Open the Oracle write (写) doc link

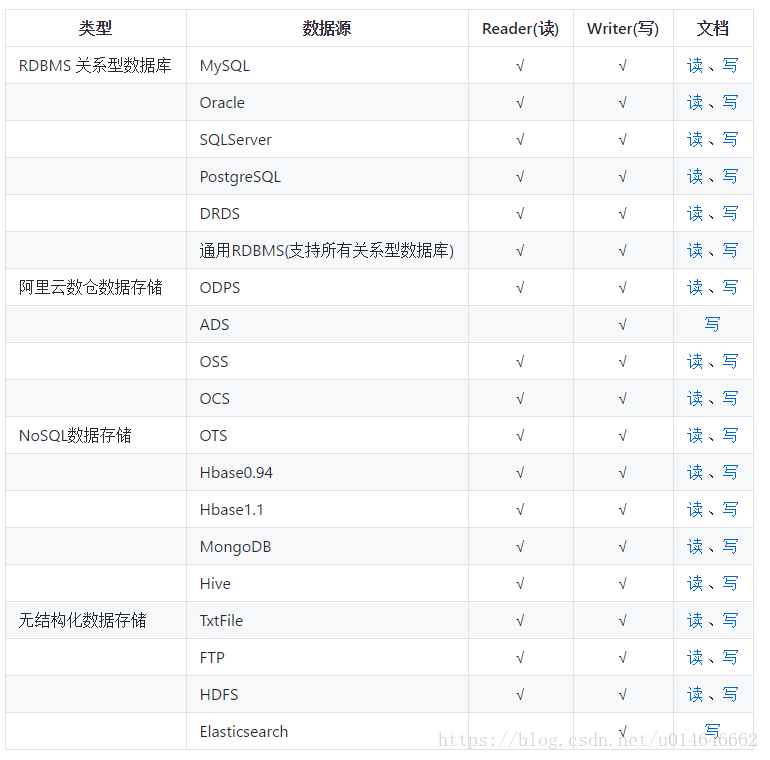click(730, 102)
